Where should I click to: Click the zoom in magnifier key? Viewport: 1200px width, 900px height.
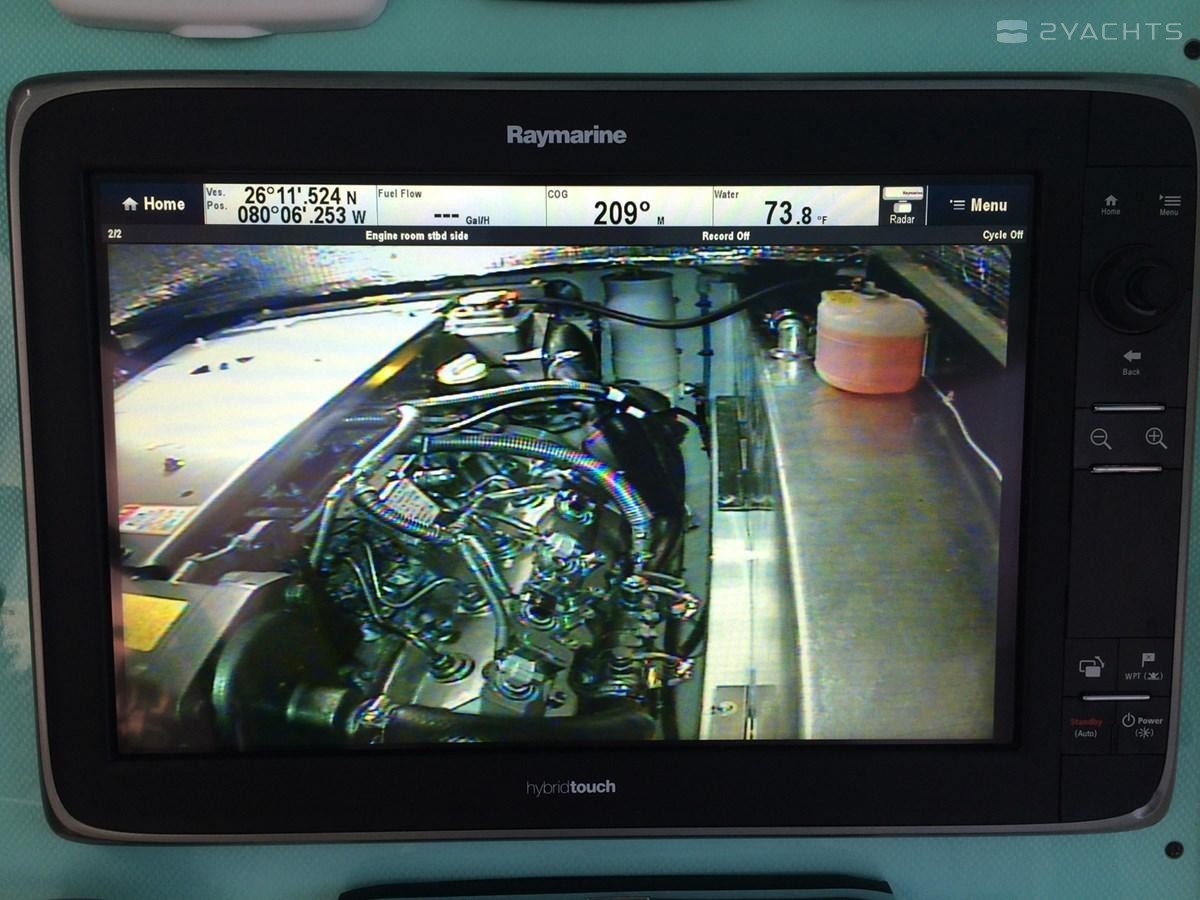(1156, 438)
